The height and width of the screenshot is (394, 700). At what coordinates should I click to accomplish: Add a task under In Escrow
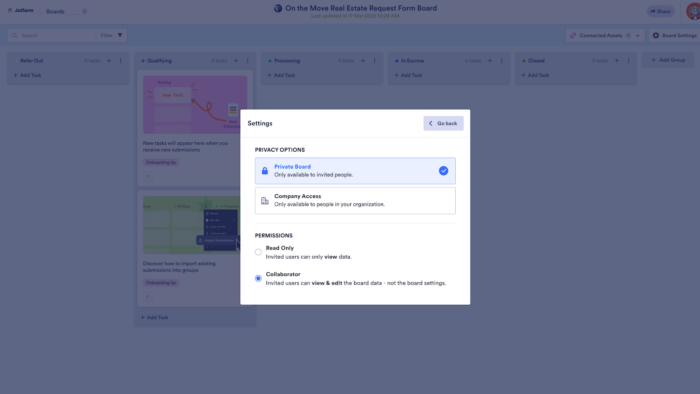(x=408, y=75)
